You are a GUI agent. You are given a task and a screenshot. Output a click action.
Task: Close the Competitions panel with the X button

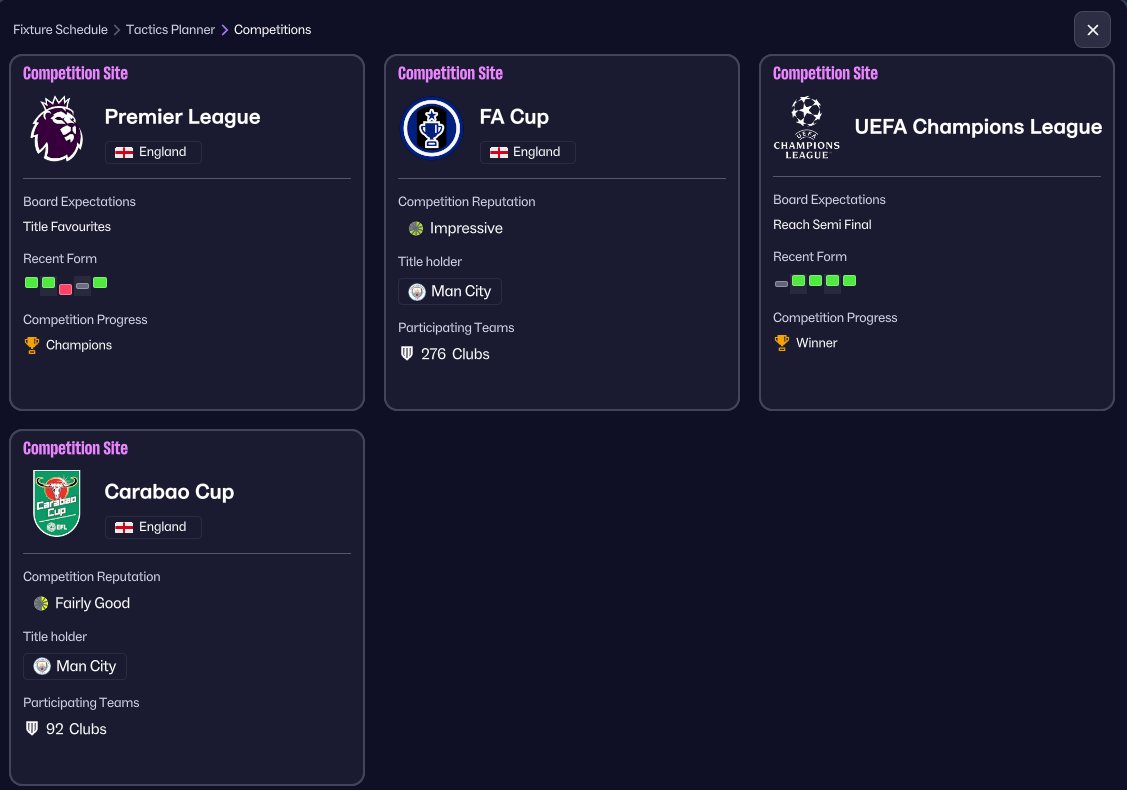coord(1092,30)
